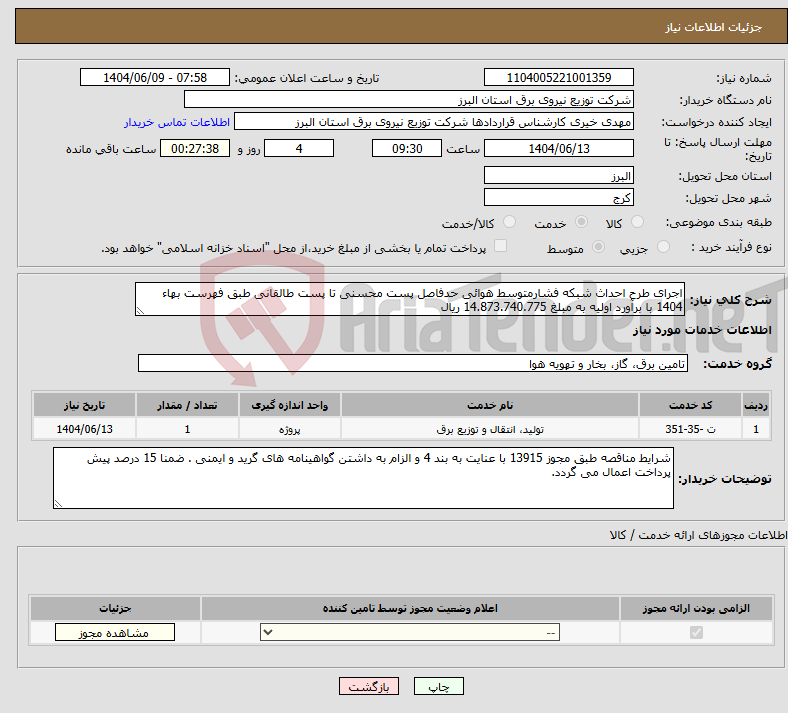788x713 pixels.
Task: Click the بازگشت back button
Action: click(x=369, y=686)
